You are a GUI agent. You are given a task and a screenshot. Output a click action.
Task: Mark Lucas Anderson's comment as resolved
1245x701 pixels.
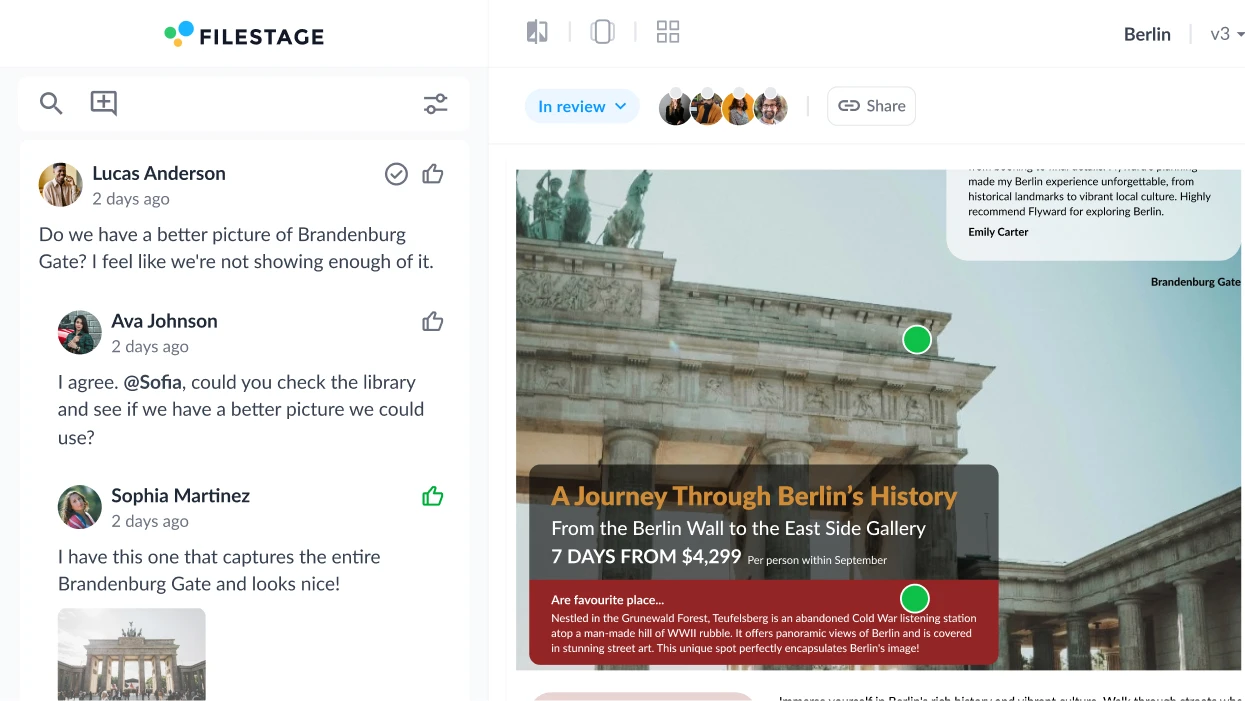[x=396, y=174]
